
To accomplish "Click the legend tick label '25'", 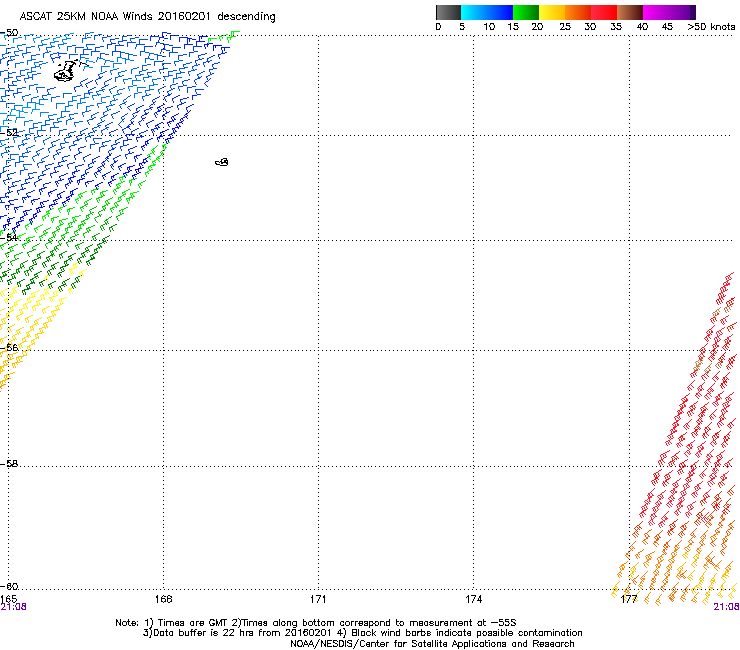I will 565,27.
